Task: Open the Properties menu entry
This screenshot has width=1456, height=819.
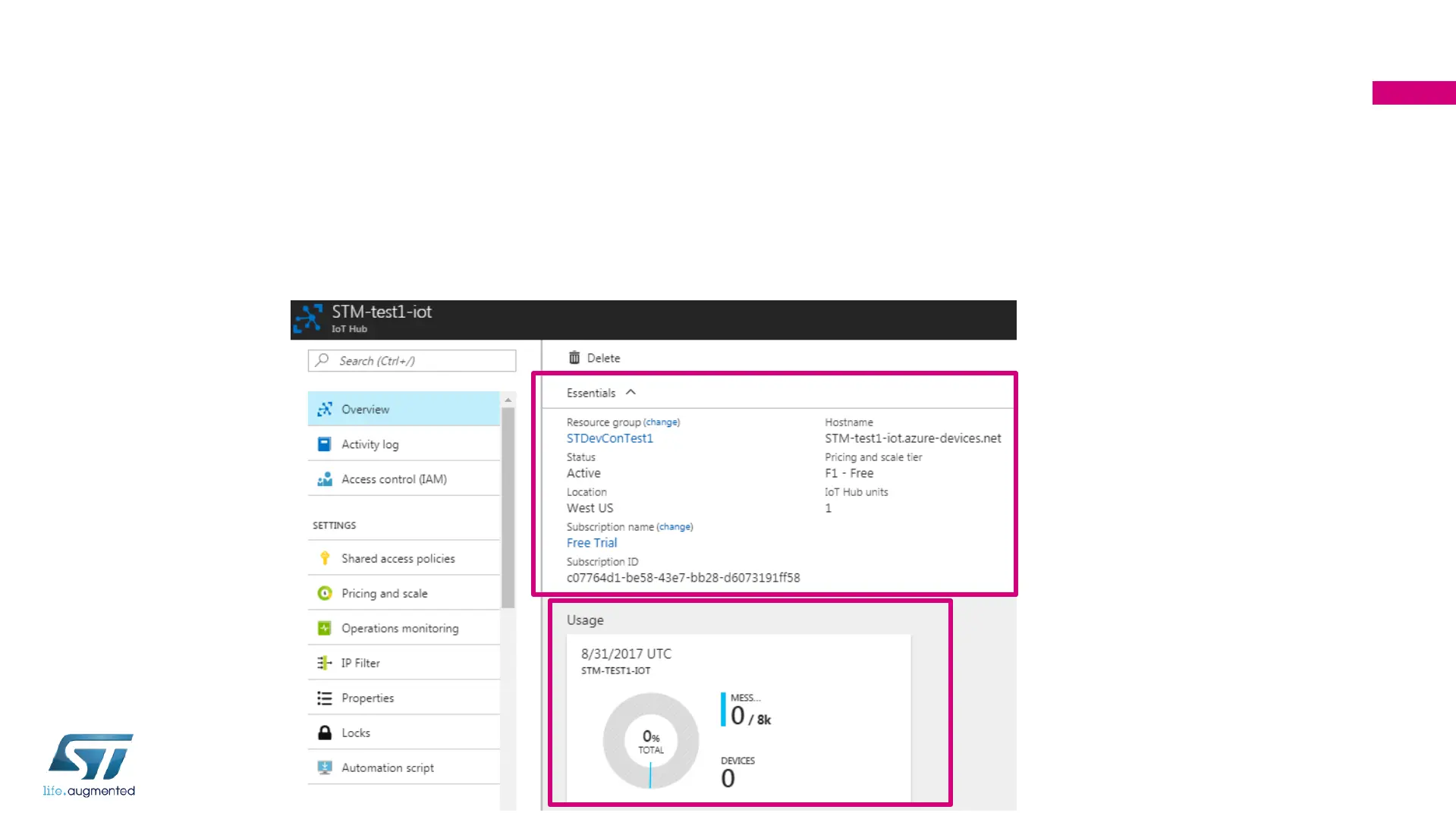Action: coord(404,698)
